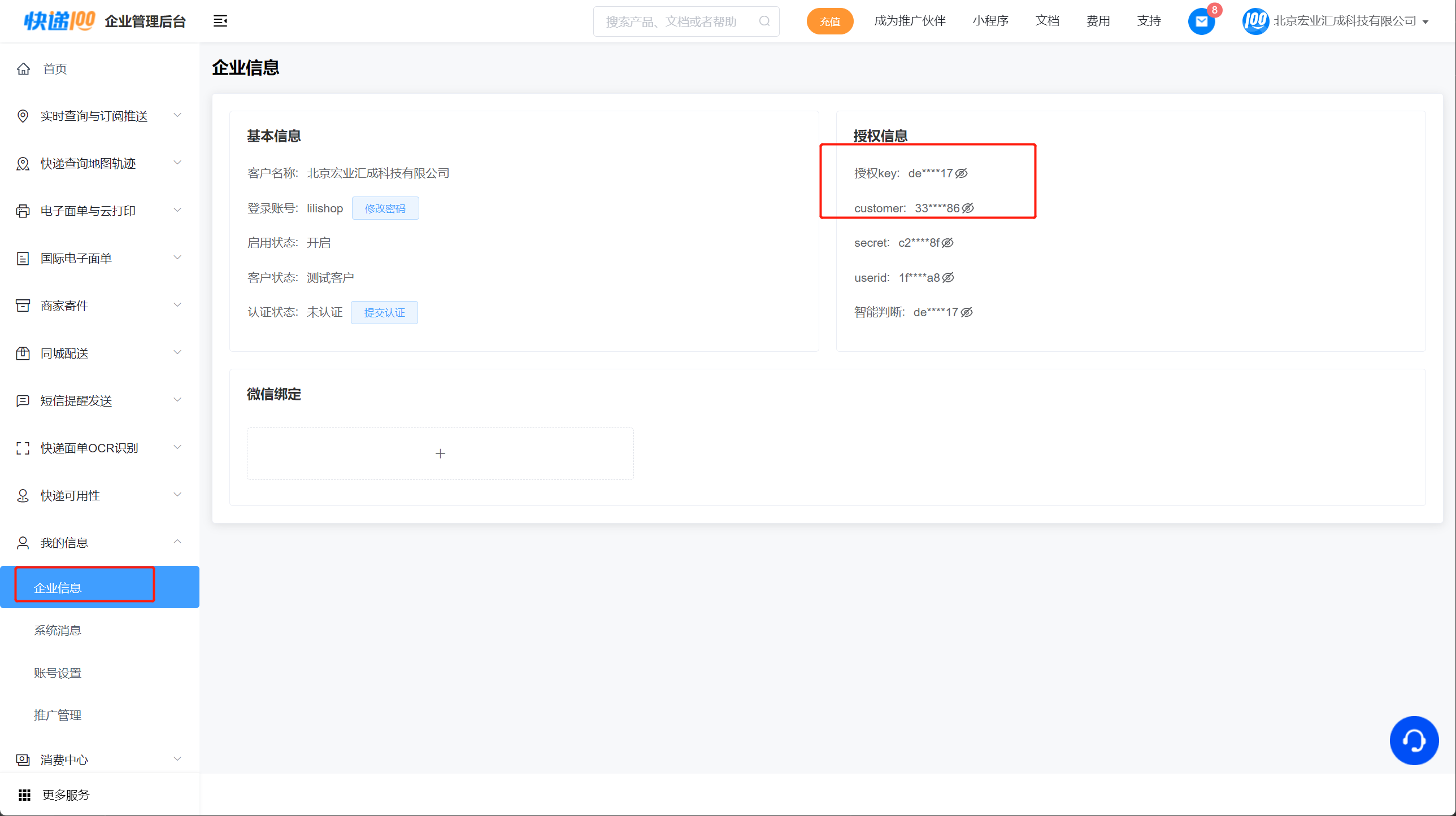This screenshot has width=1456, height=816.
Task: Open the 小程序 top link
Action: coord(990,21)
